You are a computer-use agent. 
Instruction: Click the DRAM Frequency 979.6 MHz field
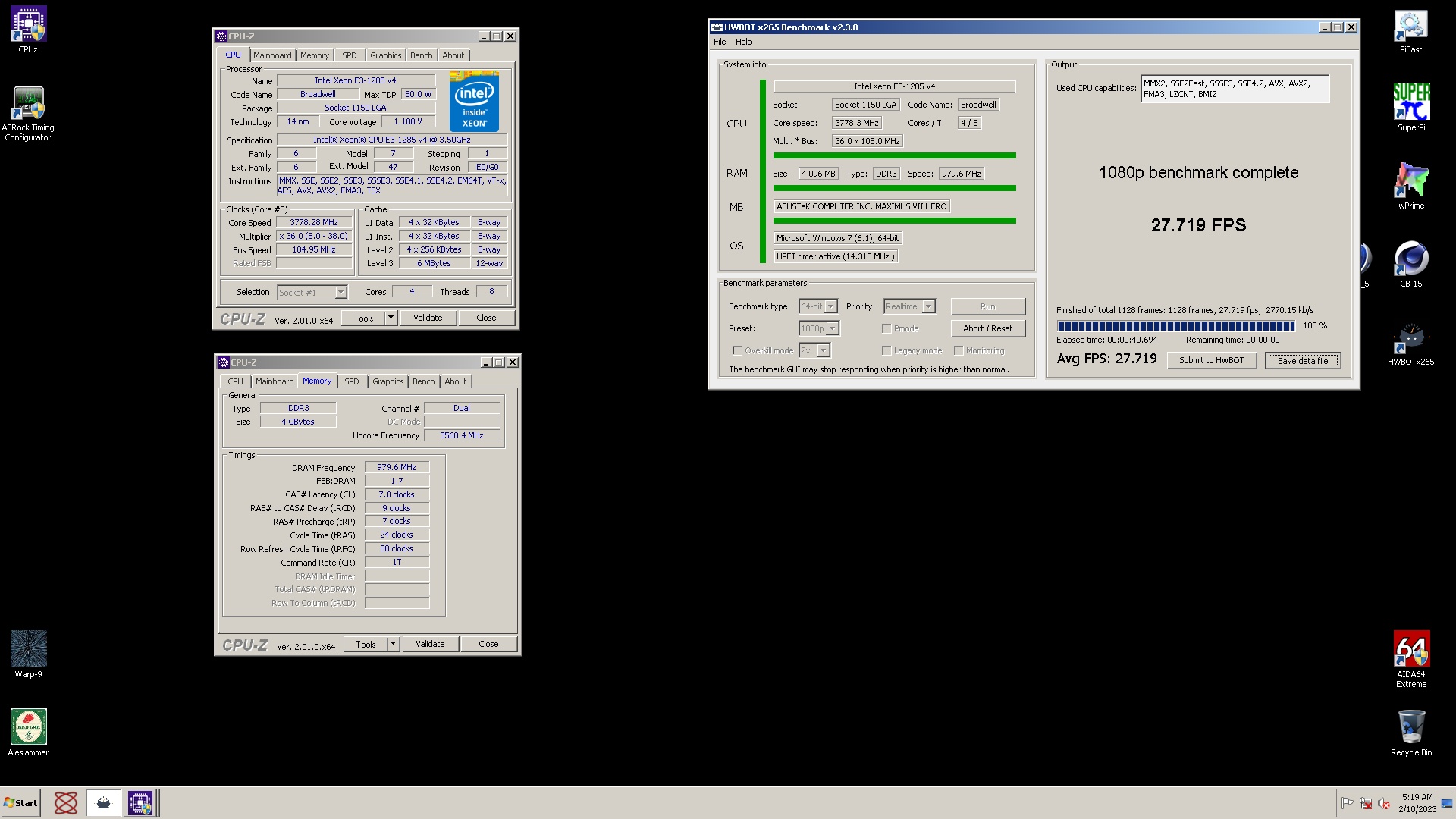[397, 467]
